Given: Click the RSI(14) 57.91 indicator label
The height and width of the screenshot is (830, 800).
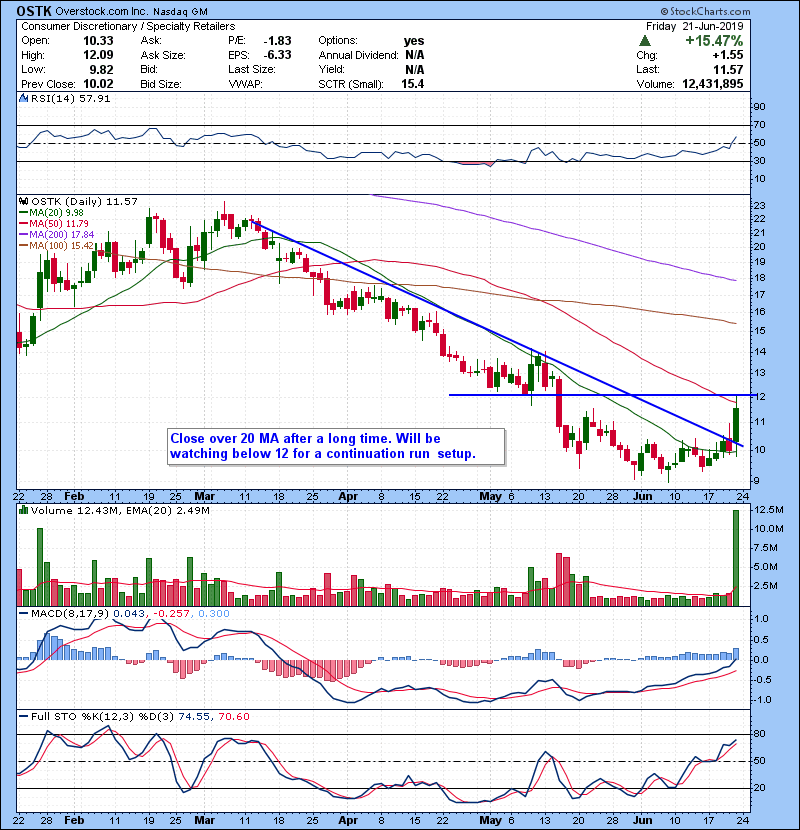Looking at the screenshot, I should pos(70,98).
